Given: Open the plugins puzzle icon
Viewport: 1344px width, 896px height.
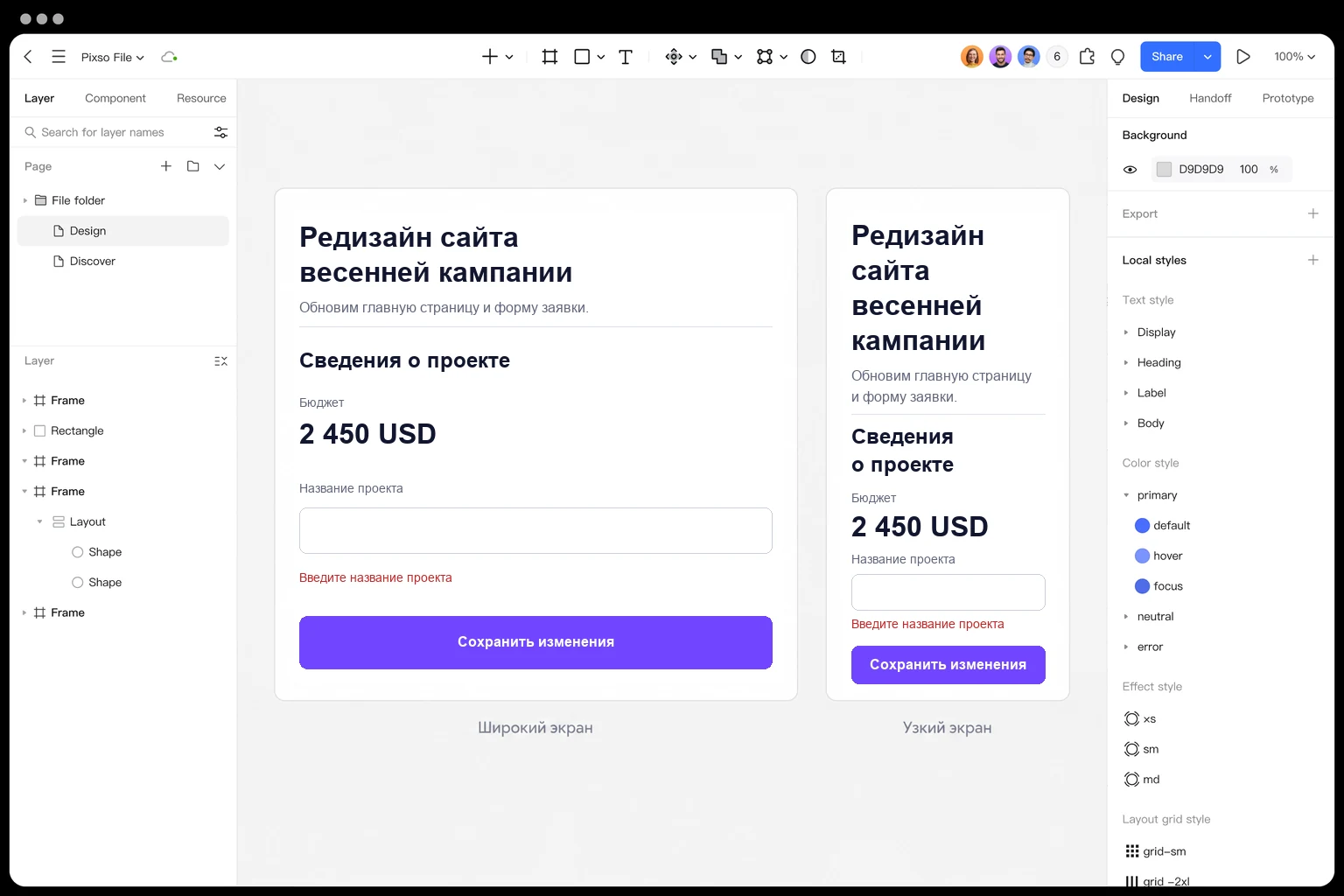Looking at the screenshot, I should 1087,57.
